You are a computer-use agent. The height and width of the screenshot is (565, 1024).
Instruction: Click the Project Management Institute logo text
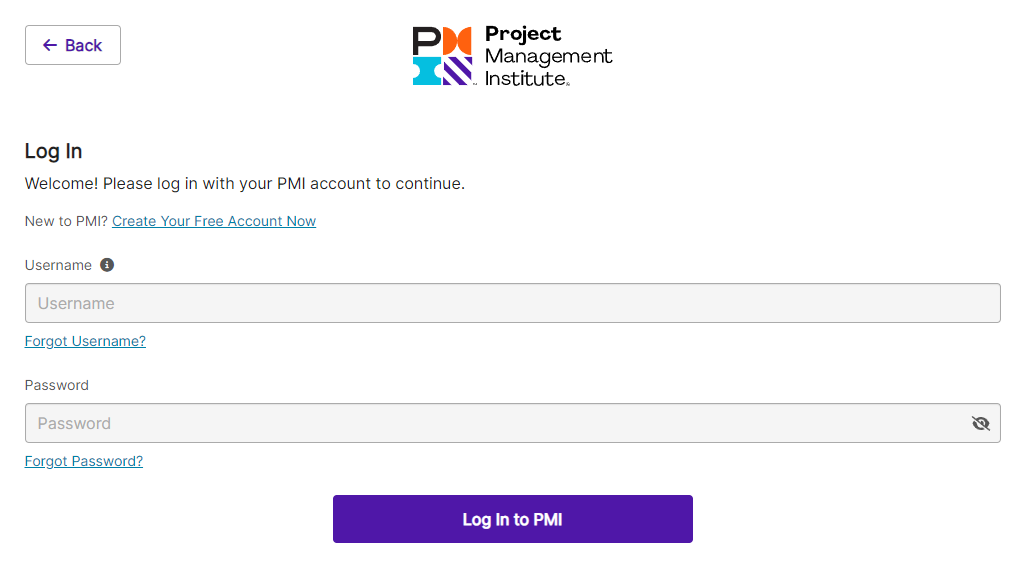tap(547, 56)
